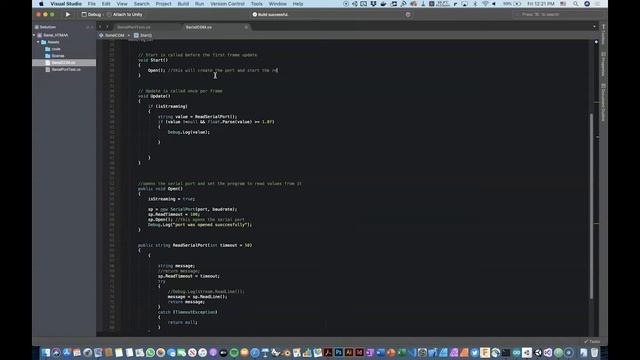Open the Document Outline side pad
This screenshot has width=640, height=360.
point(604,102)
